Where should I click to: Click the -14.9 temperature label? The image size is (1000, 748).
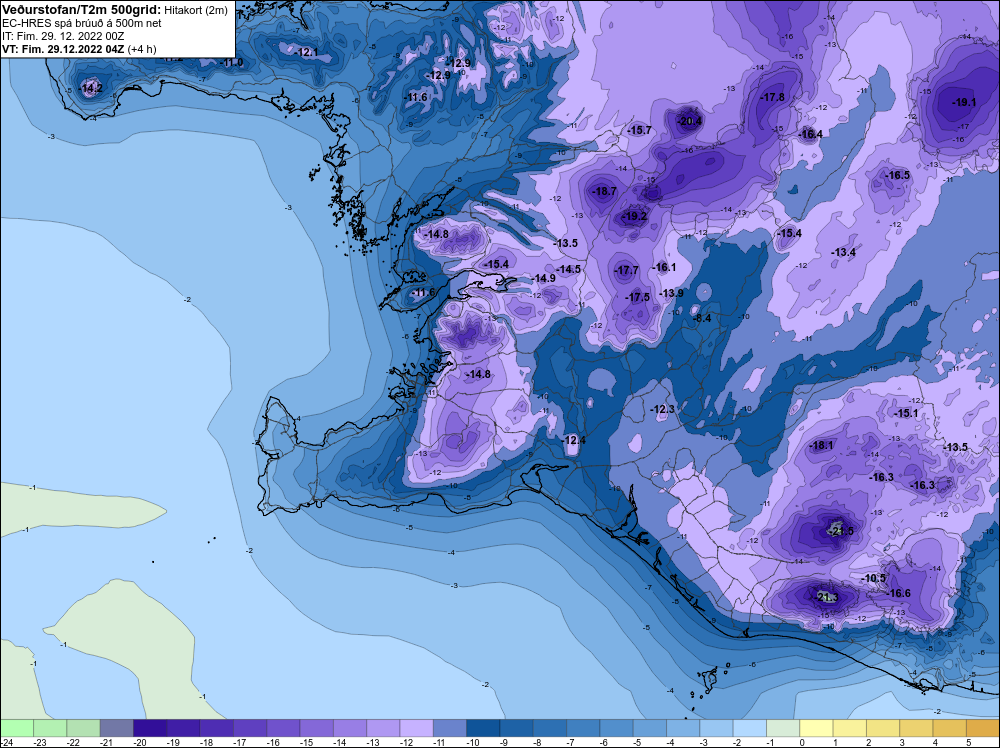click(543, 279)
